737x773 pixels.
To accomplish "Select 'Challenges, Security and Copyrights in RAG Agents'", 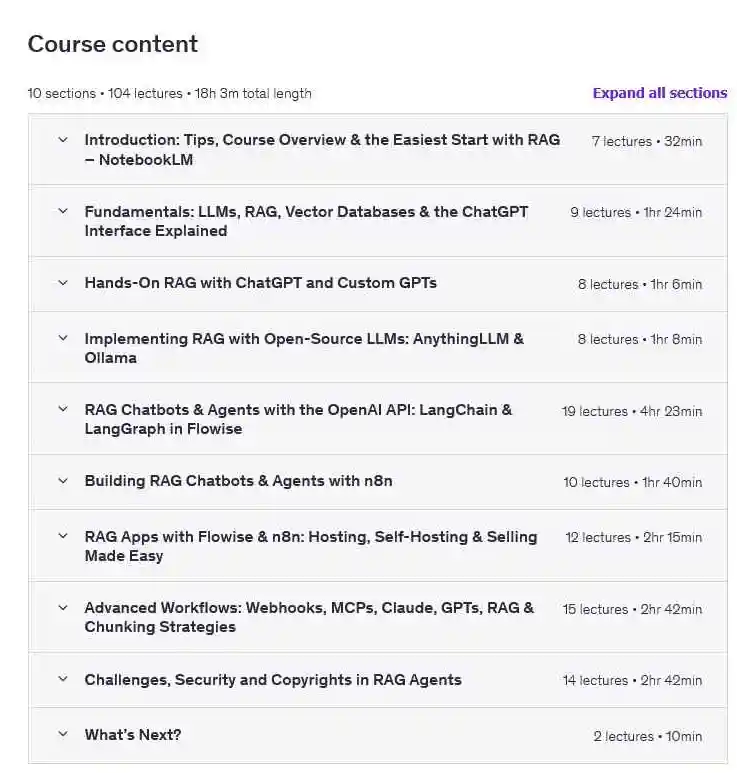I will coord(273,680).
